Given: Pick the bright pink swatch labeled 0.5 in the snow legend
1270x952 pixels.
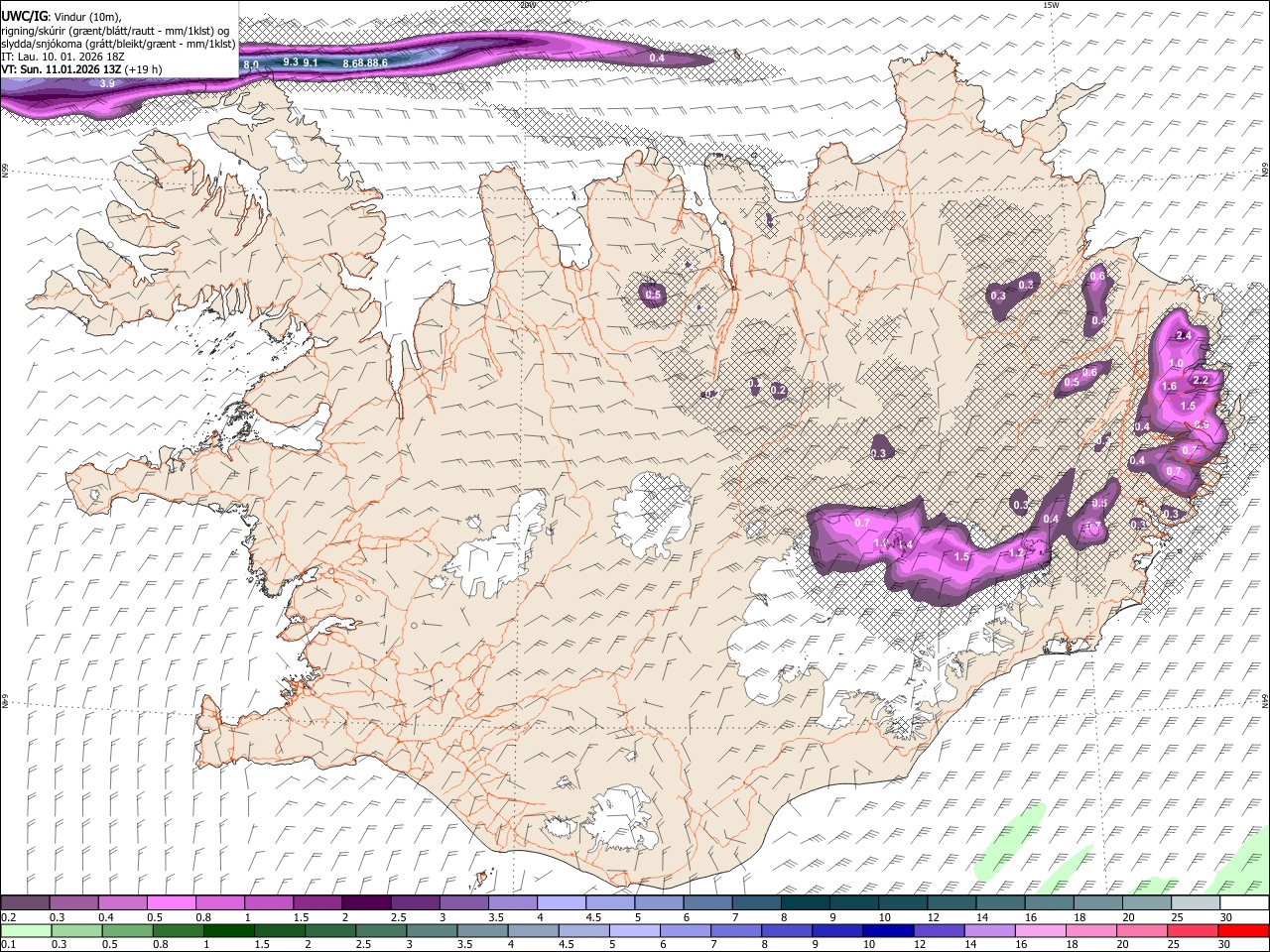Looking at the screenshot, I should tap(171, 903).
